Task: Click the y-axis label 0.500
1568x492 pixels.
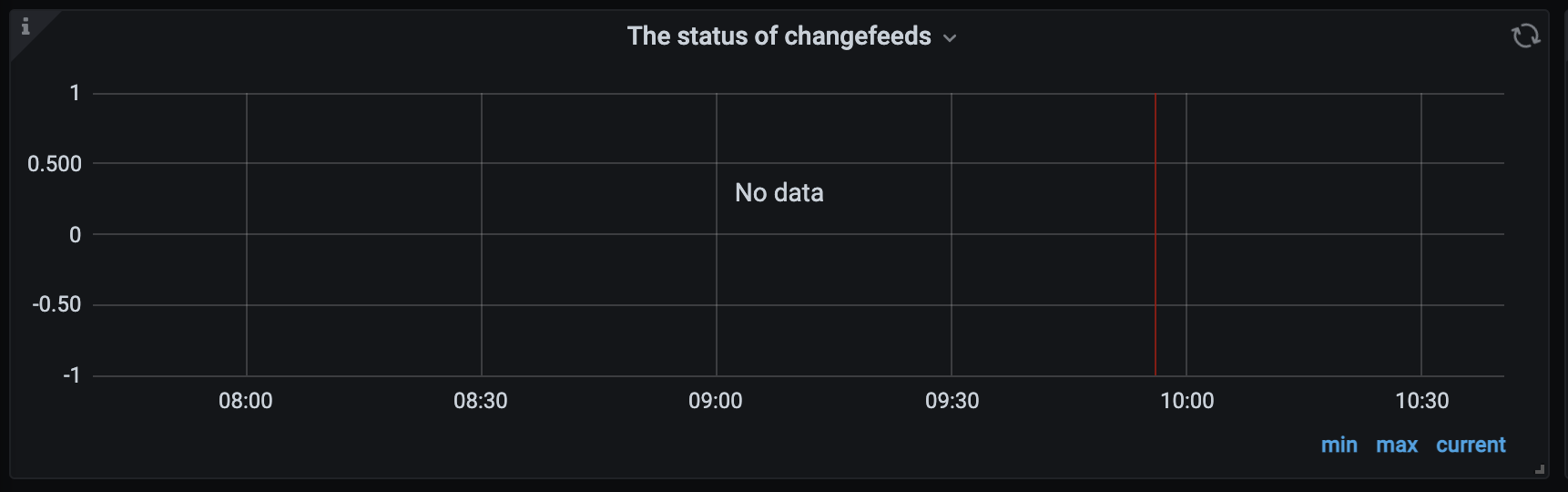Action: [x=55, y=164]
